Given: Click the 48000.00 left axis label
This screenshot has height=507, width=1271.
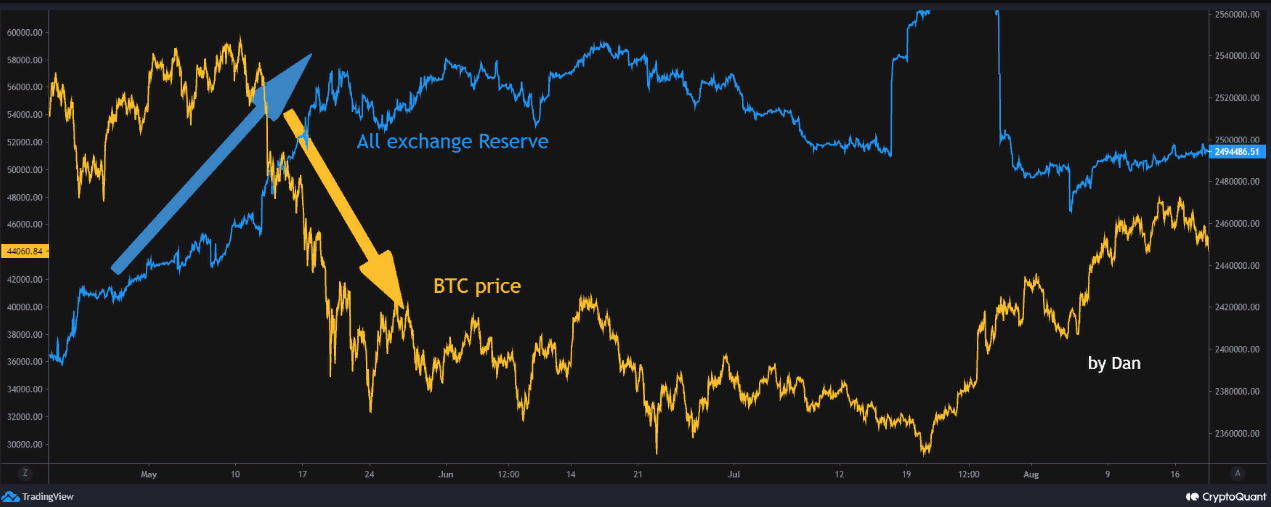Looking at the screenshot, I should coord(24,197).
